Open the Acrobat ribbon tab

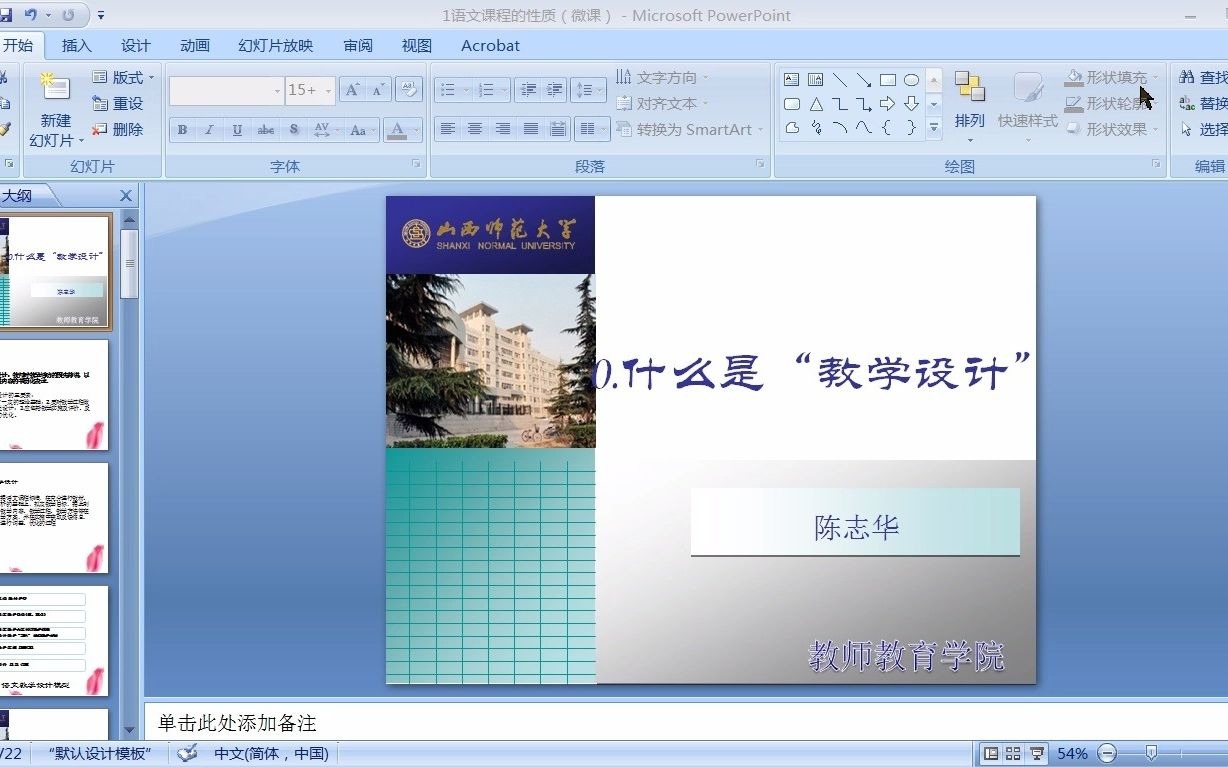[489, 45]
